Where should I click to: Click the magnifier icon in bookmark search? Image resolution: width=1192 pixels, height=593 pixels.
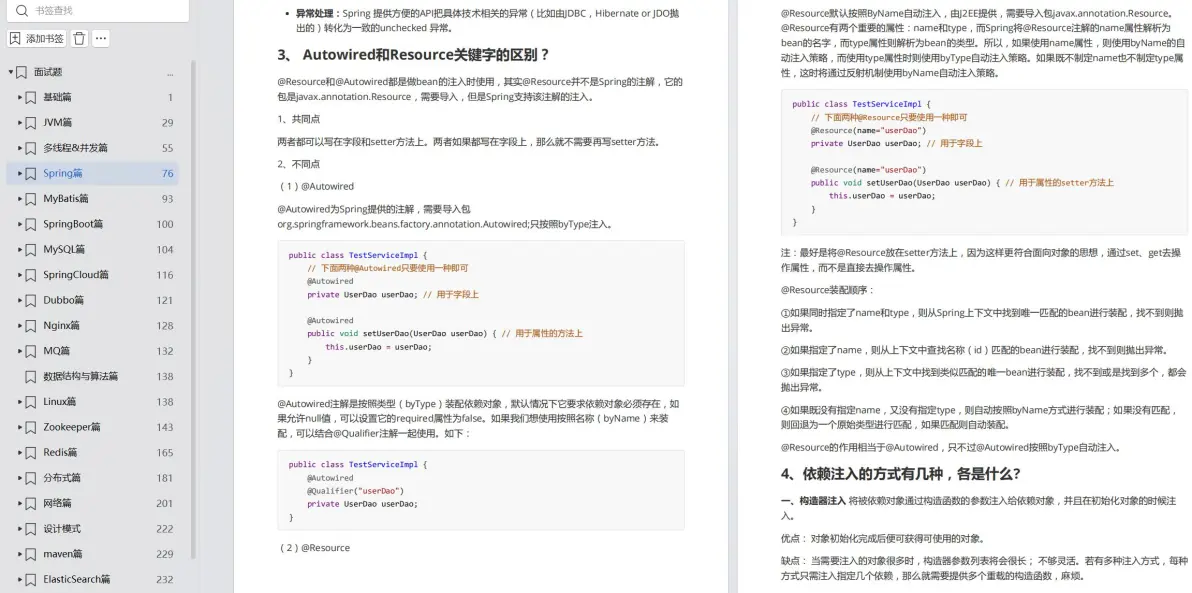point(21,11)
